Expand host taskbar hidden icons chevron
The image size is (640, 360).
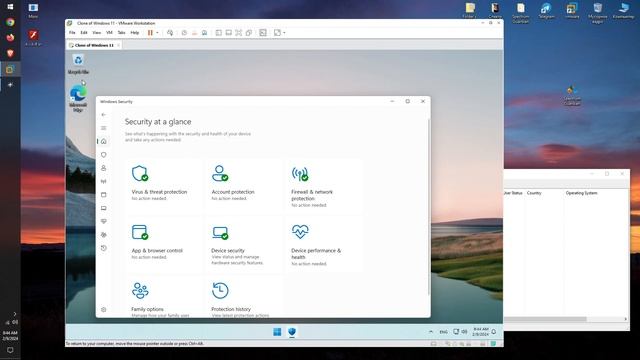pyautogui.click(x=15, y=314)
